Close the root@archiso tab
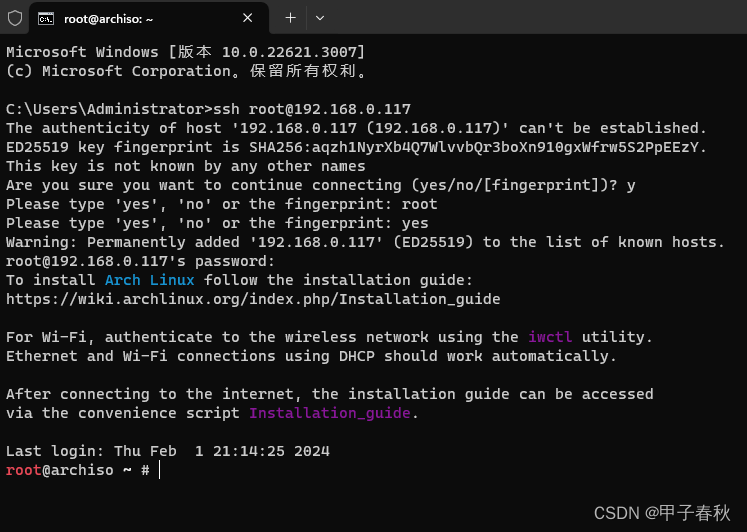The height and width of the screenshot is (532, 747). [x=248, y=18]
